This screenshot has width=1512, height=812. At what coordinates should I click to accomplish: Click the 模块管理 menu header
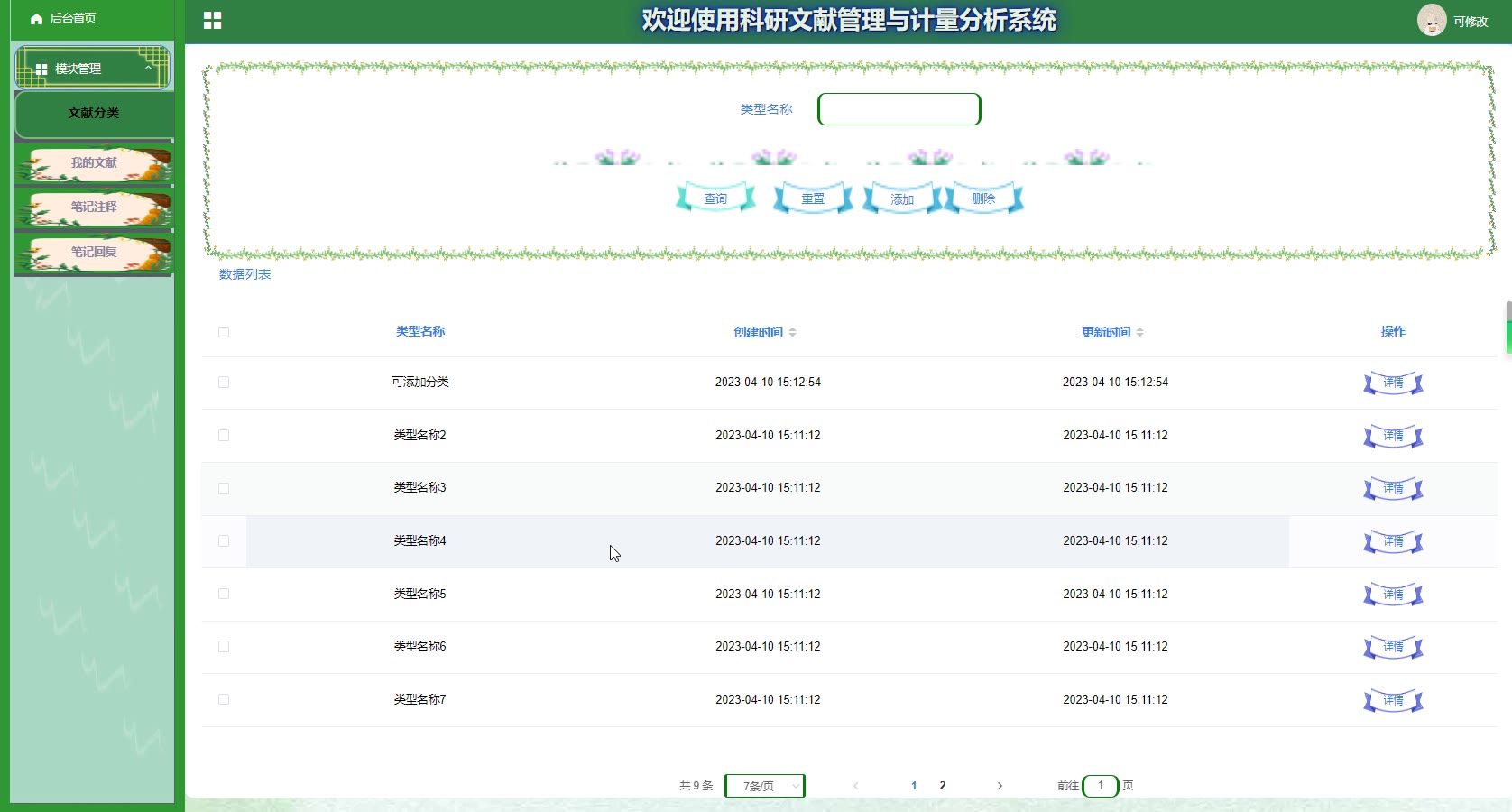(93, 69)
